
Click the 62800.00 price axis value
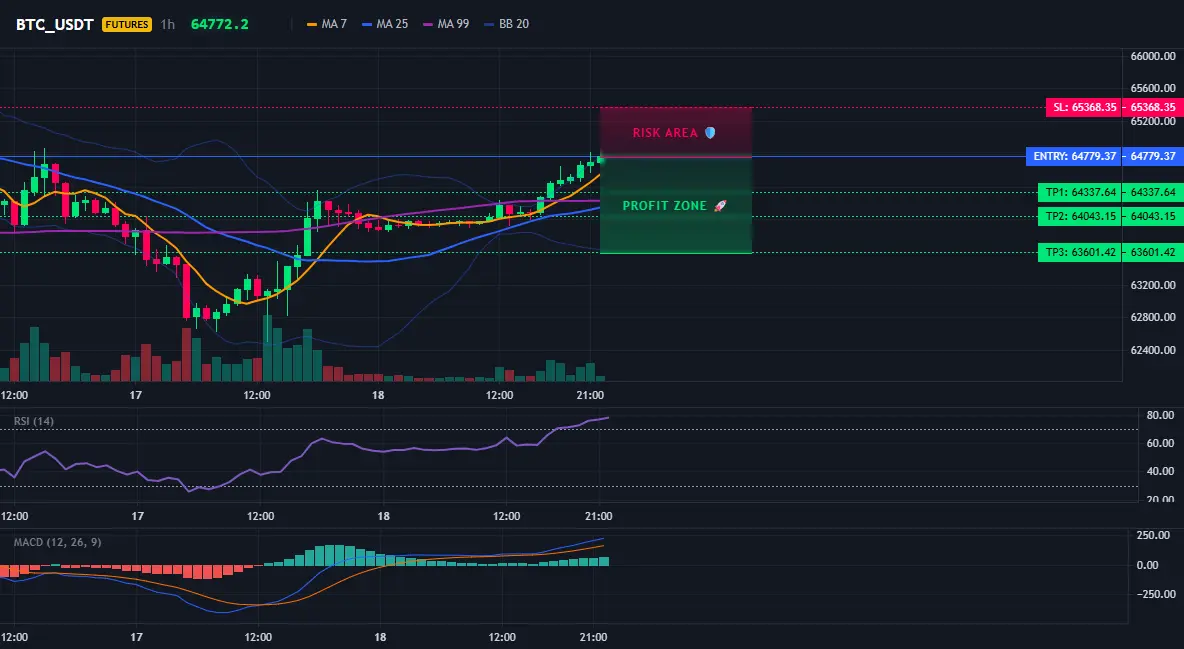(1153, 317)
